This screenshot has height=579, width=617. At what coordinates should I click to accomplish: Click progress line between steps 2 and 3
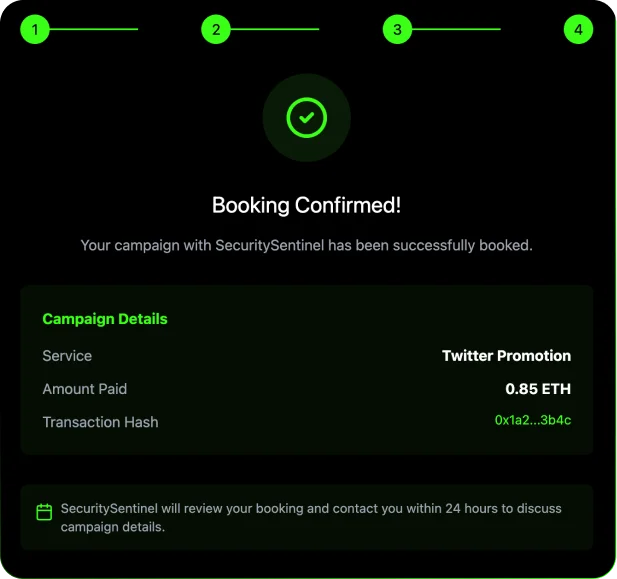275,30
